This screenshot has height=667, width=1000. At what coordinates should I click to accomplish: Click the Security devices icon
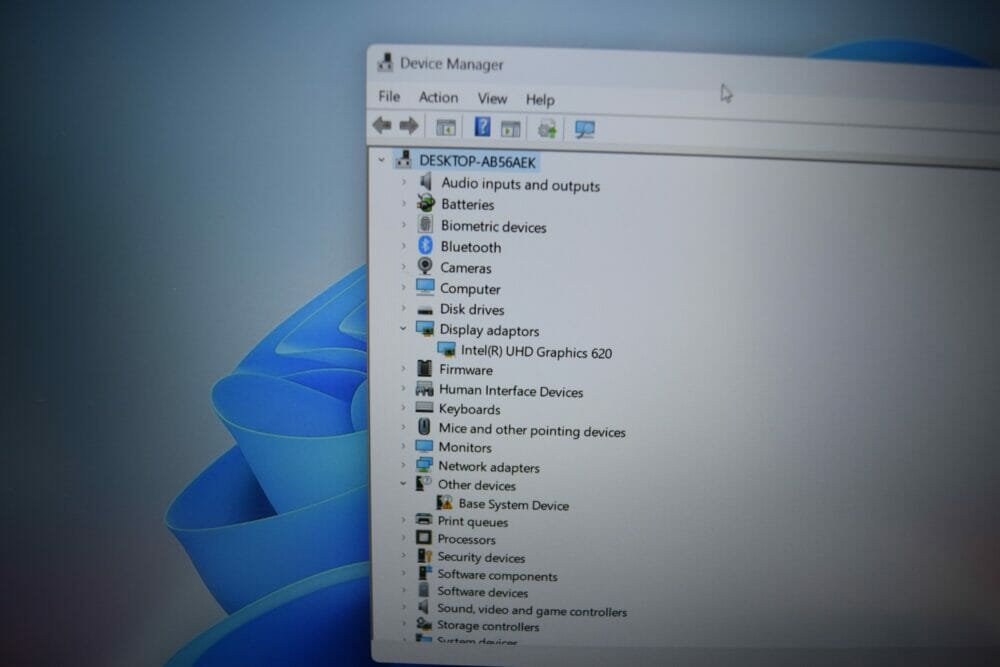pyautogui.click(x=423, y=555)
